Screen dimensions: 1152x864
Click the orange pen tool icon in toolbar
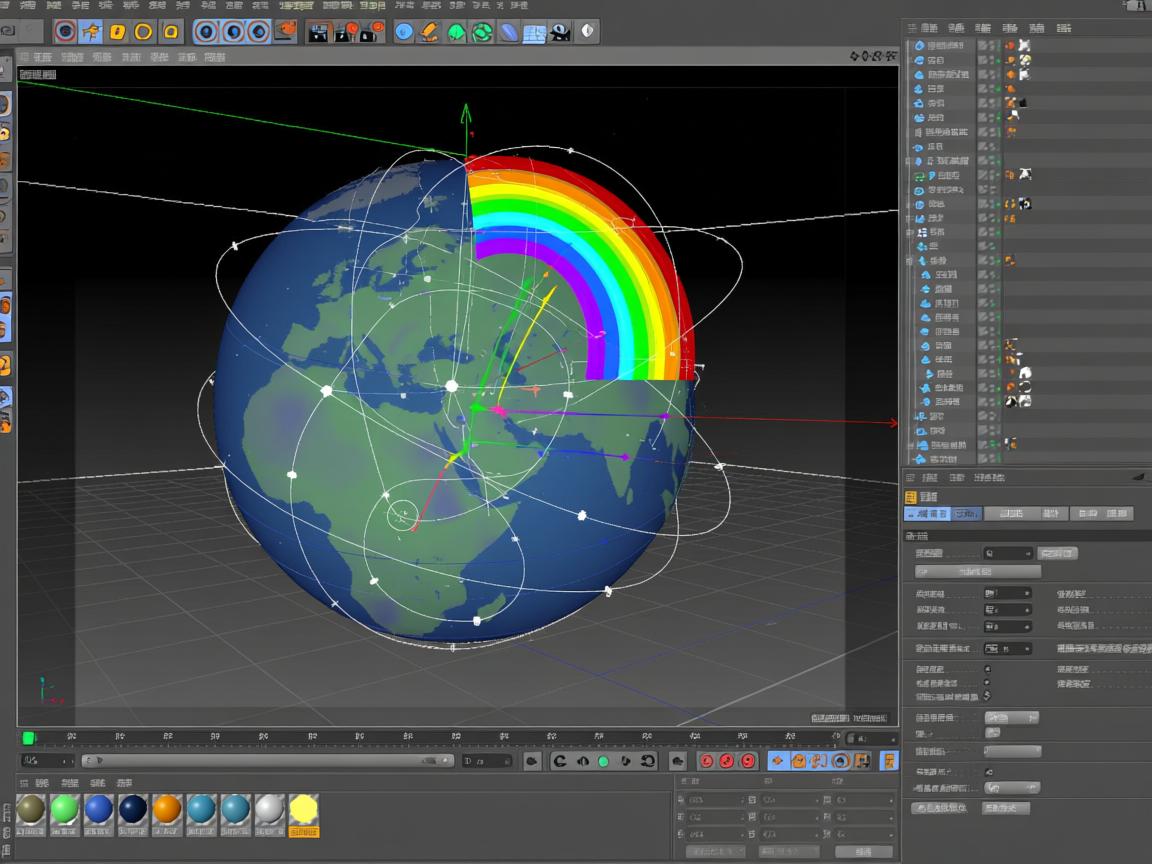point(429,32)
